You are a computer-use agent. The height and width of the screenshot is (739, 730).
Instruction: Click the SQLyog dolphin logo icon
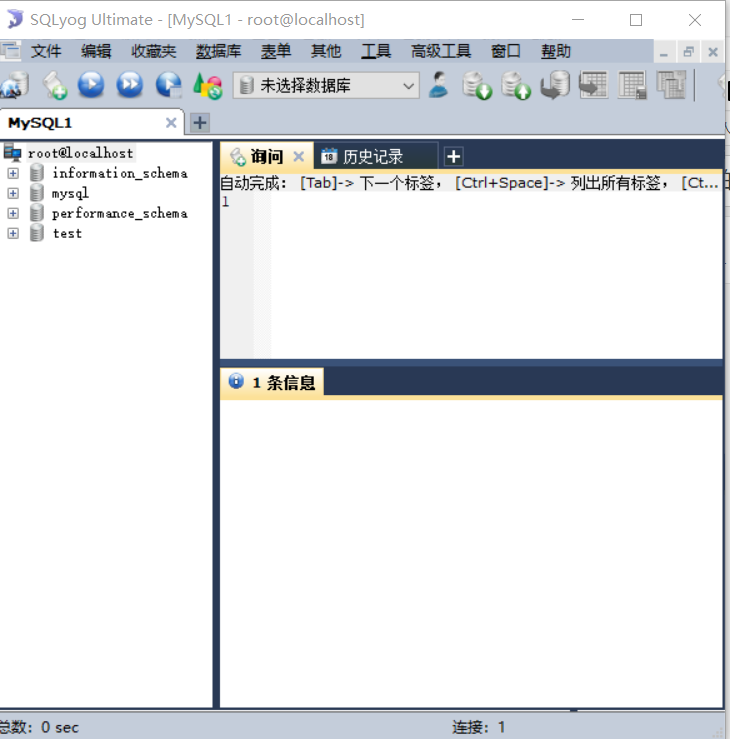[x=14, y=19]
